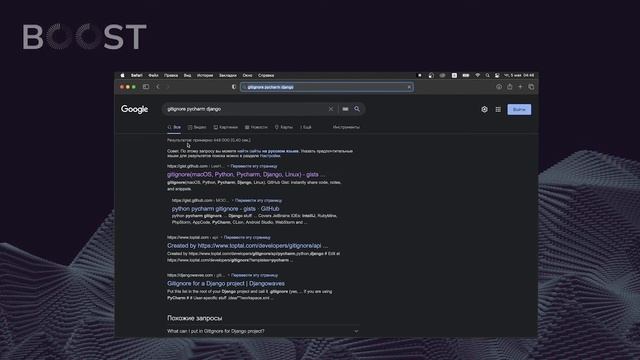The image size is (640, 360).
Task: Toggle the Safari sidebar button
Action: (x=146, y=87)
